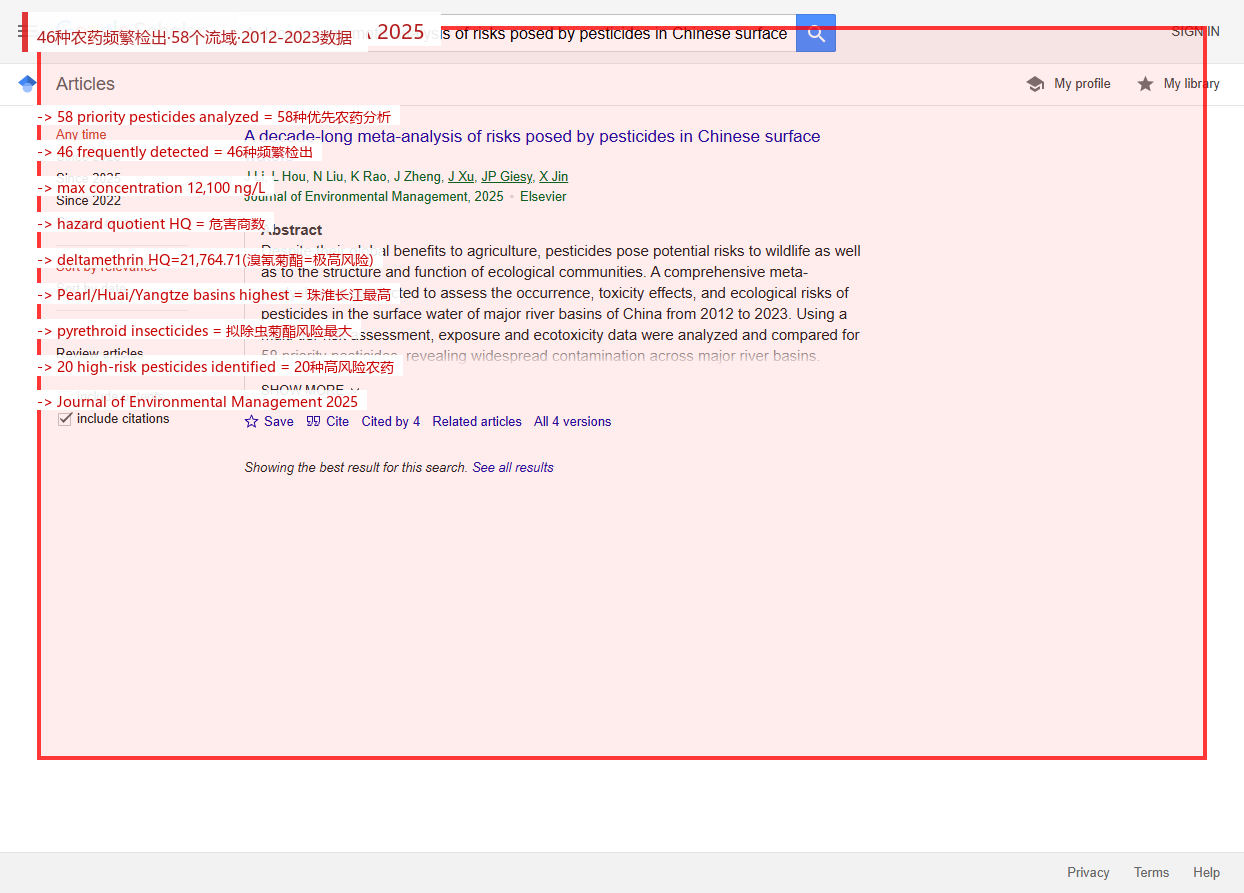Open the decade-long meta-analysis article title
Viewport: 1244px width, 893px height.
coord(532,136)
